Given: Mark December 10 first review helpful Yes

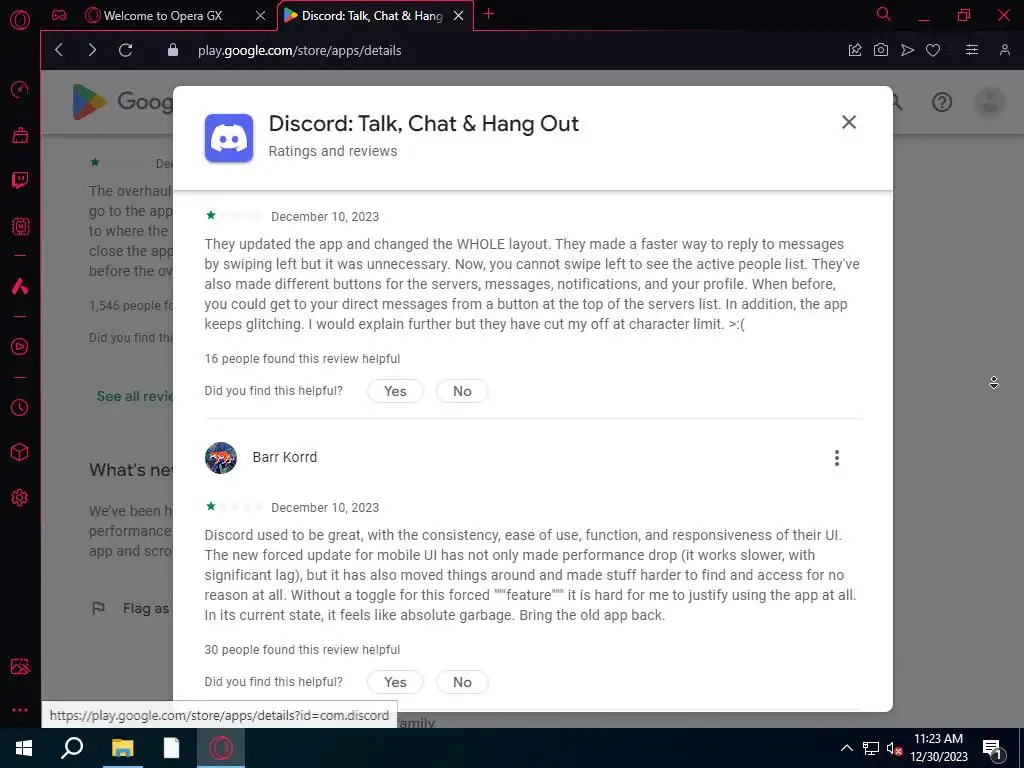Looking at the screenshot, I should [395, 391].
